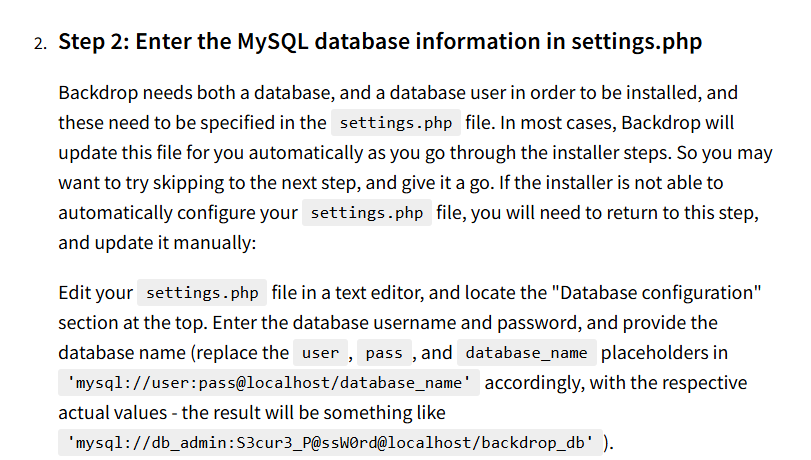The width and height of the screenshot is (811, 460).
Task: Click the 'database_name' placeholder code
Action: (x=527, y=353)
